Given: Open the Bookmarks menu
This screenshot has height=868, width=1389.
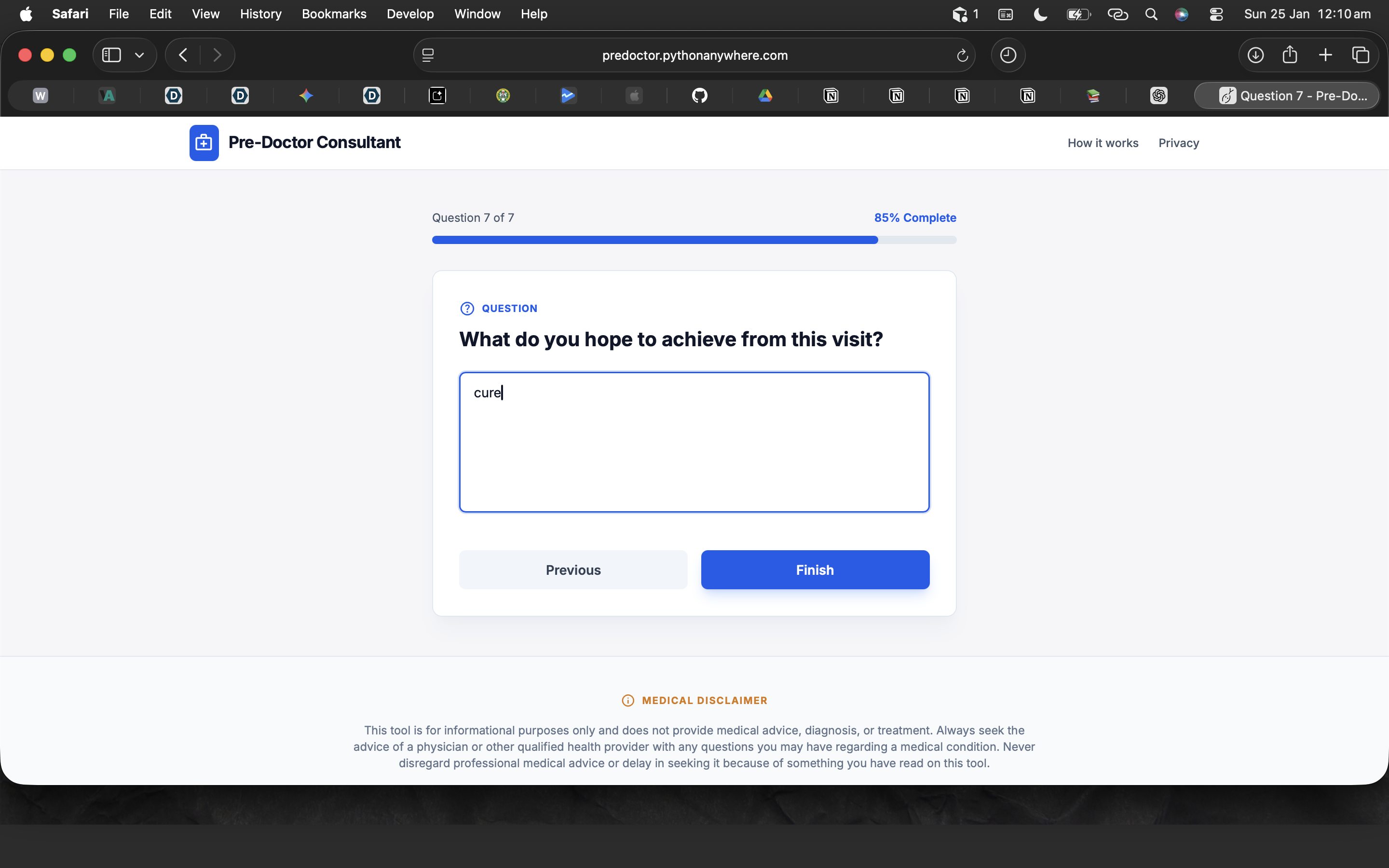Looking at the screenshot, I should [x=333, y=14].
